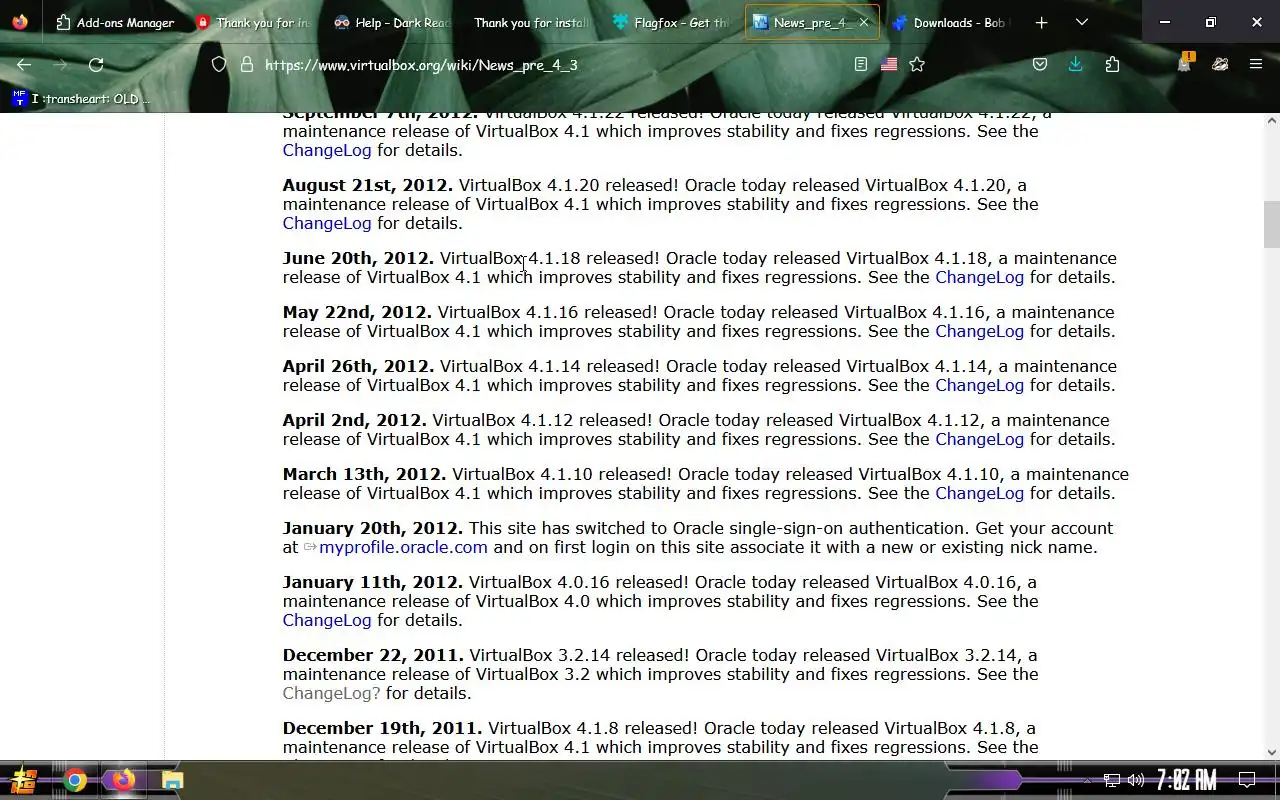Close the News_pre_4 tab
This screenshot has height=800, width=1280.
click(x=864, y=22)
